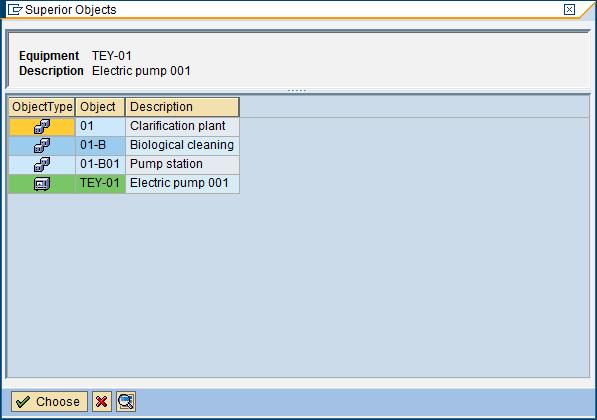Click the green checkmark Choose button
The width and height of the screenshot is (597, 420).
[49, 402]
